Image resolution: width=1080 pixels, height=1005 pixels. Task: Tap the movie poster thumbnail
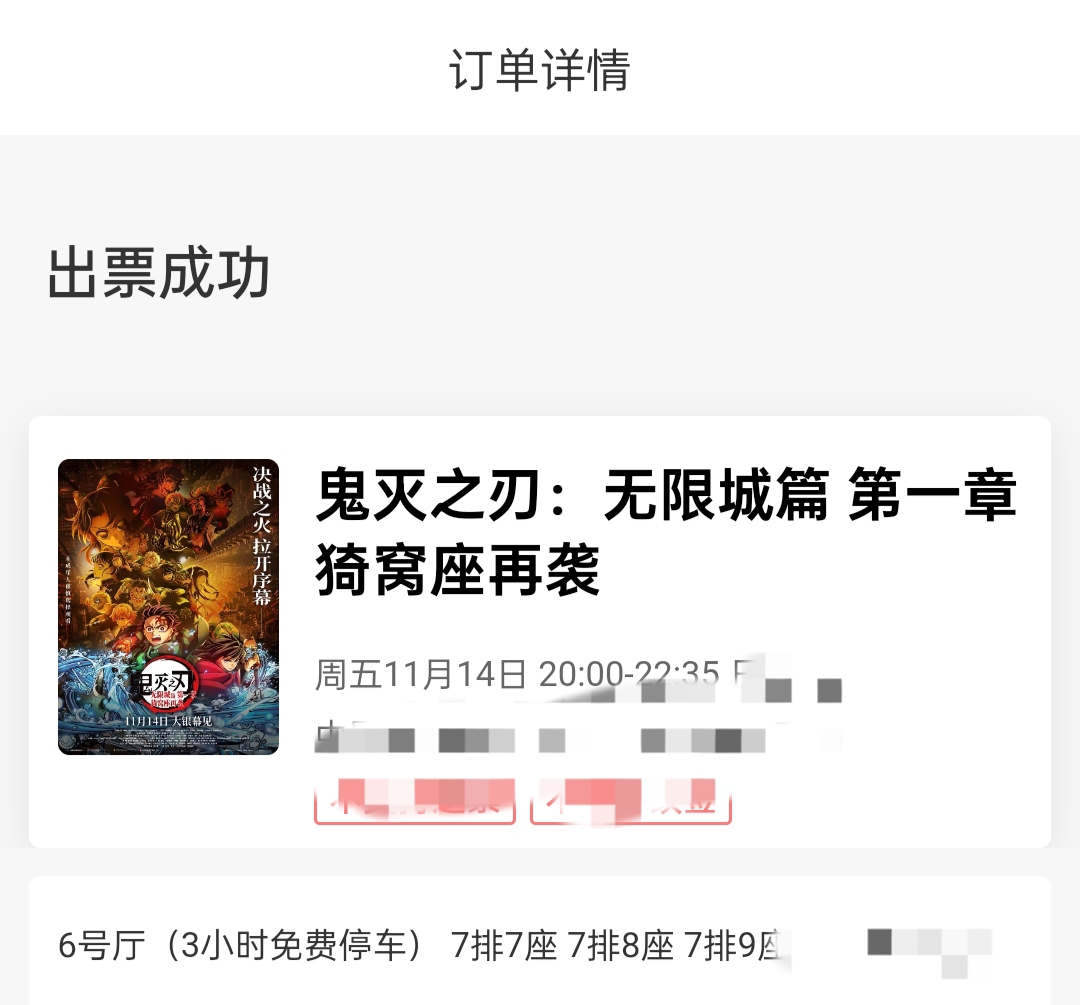(169, 607)
